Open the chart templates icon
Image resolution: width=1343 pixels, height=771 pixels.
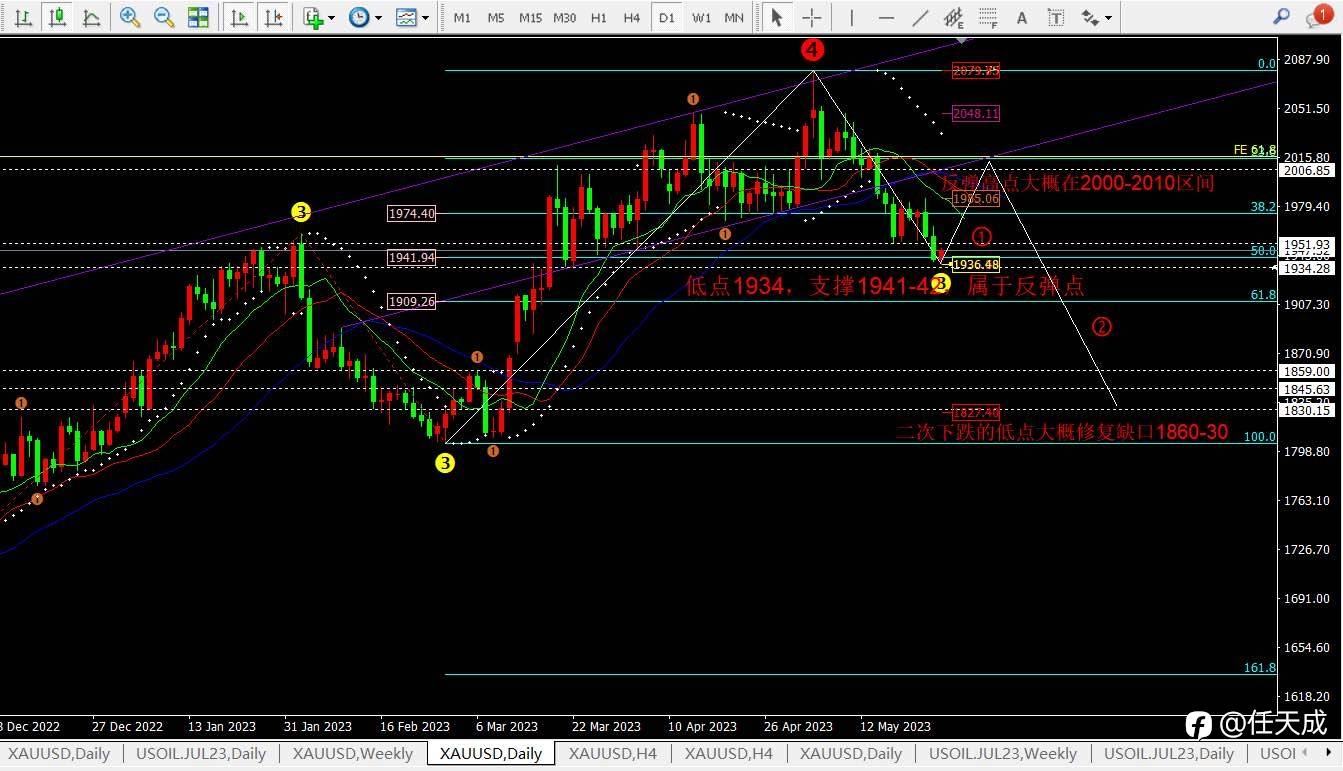[405, 17]
